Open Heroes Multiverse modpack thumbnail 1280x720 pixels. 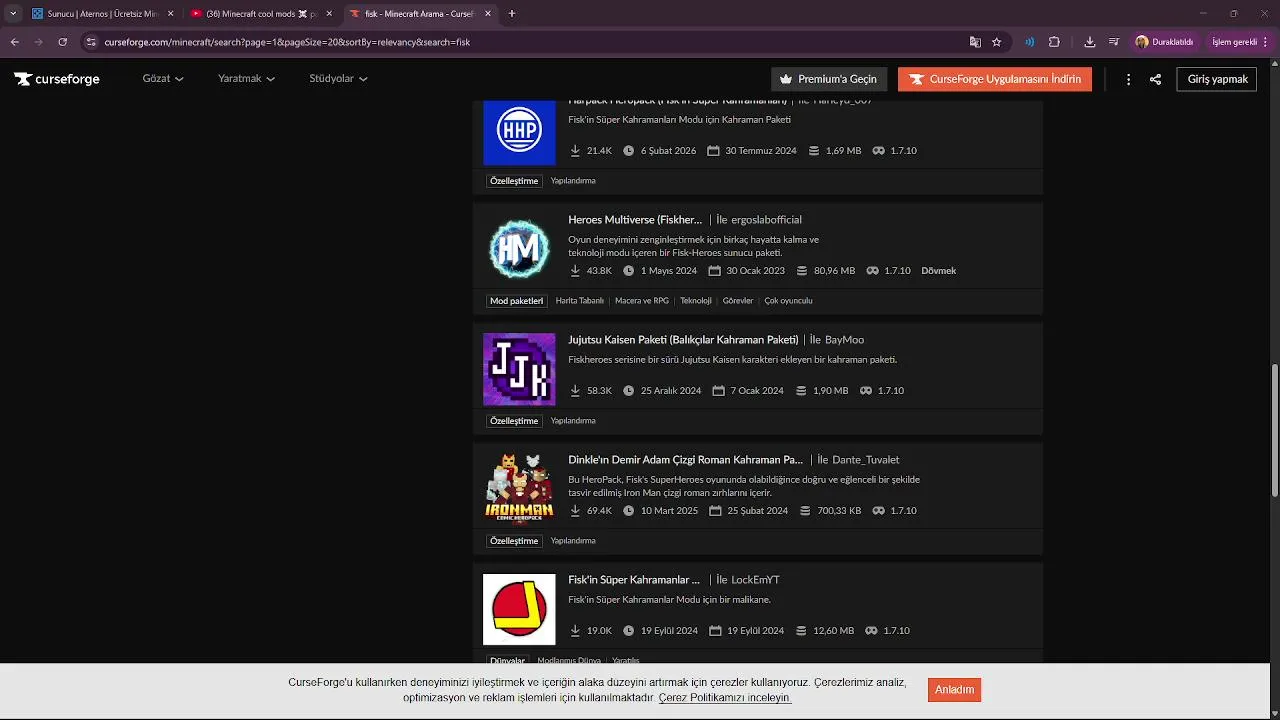coord(519,249)
